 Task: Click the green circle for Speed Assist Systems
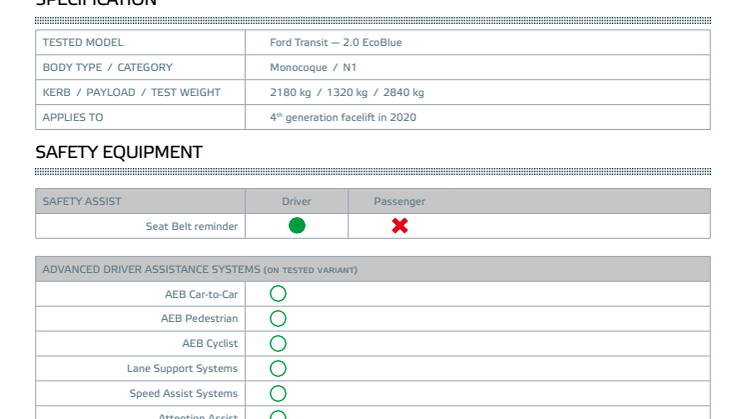(x=278, y=393)
